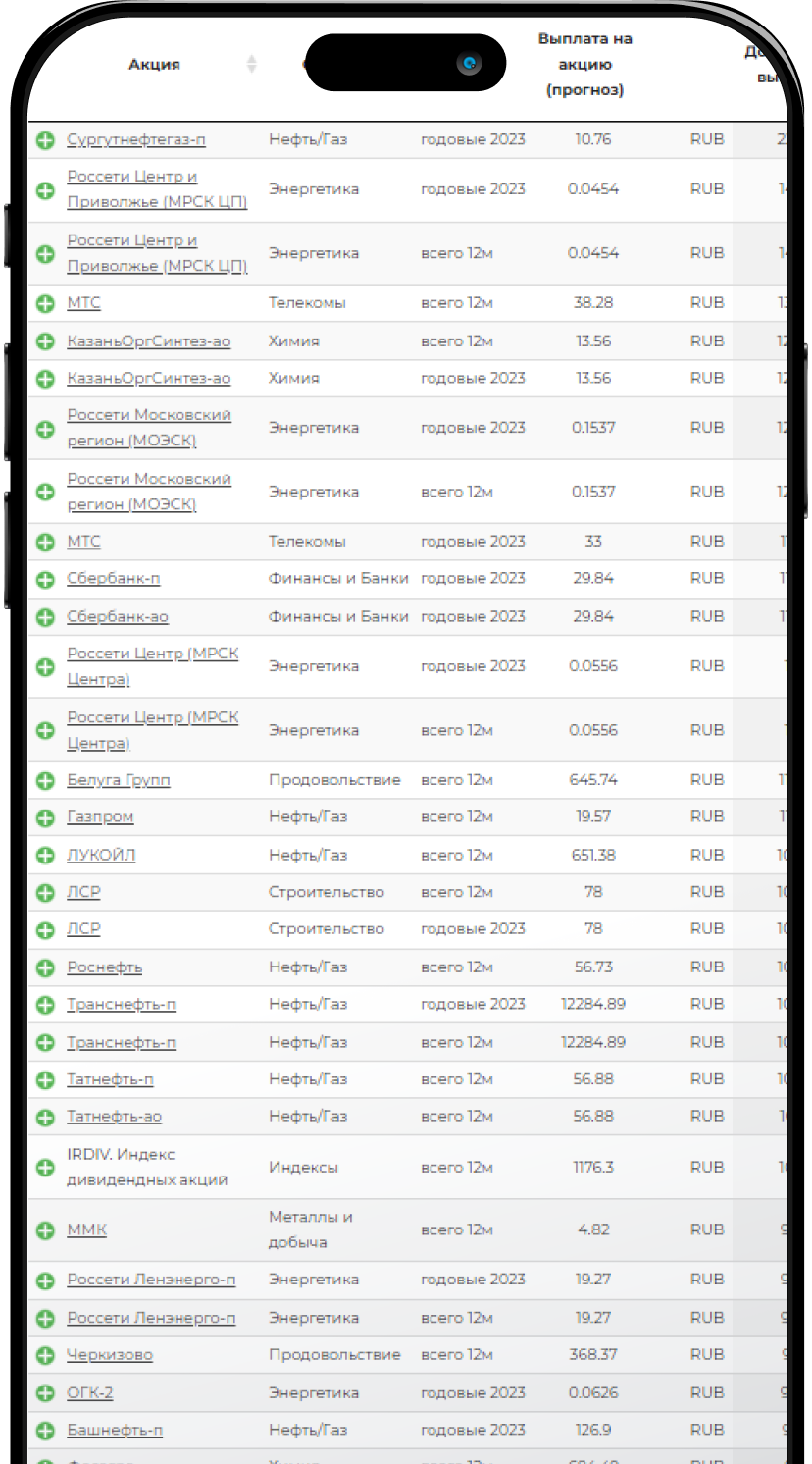This screenshot has height=1464, width=812.
Task: Expand Россети Московский регион всего 12м row
Action: [45, 493]
